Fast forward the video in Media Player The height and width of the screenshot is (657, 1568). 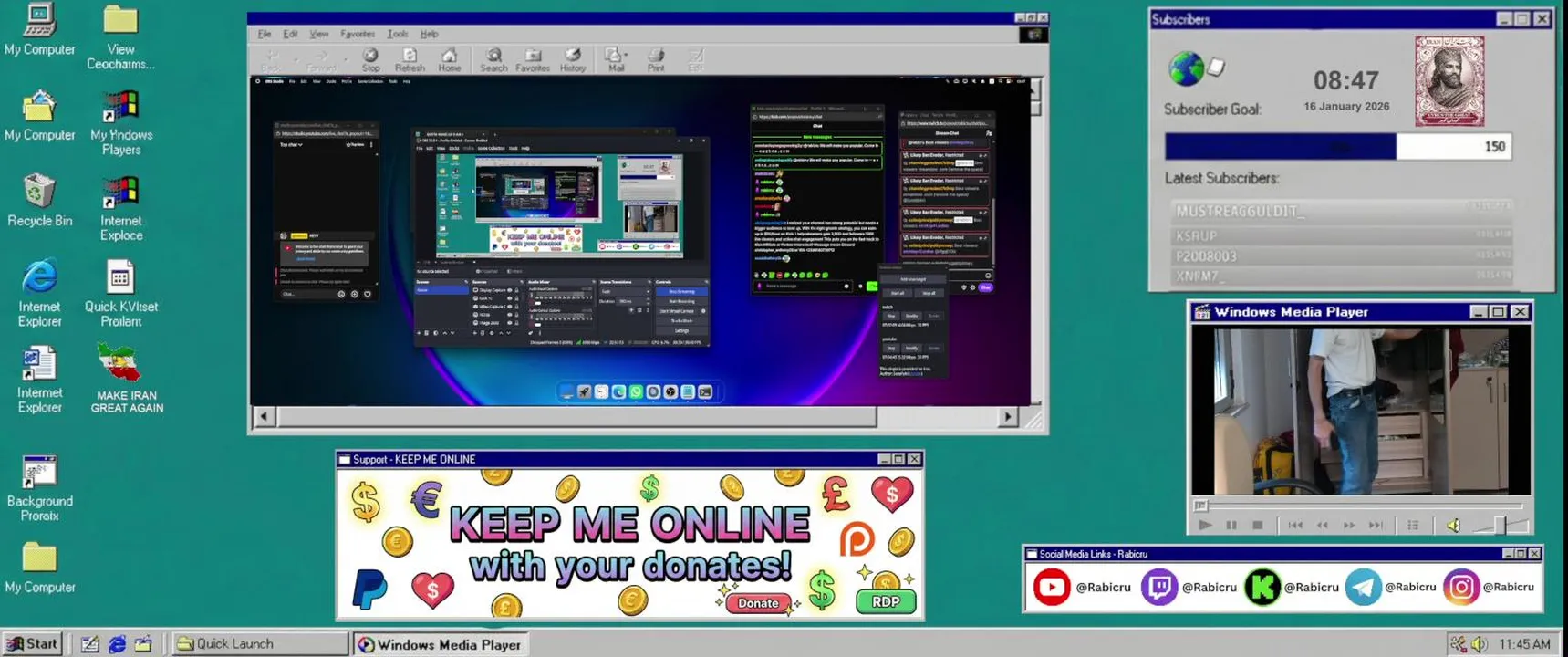pyautogui.click(x=1349, y=525)
